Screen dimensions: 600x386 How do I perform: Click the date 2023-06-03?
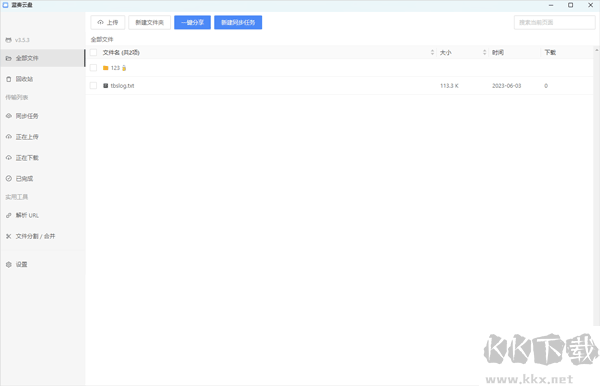tap(507, 86)
